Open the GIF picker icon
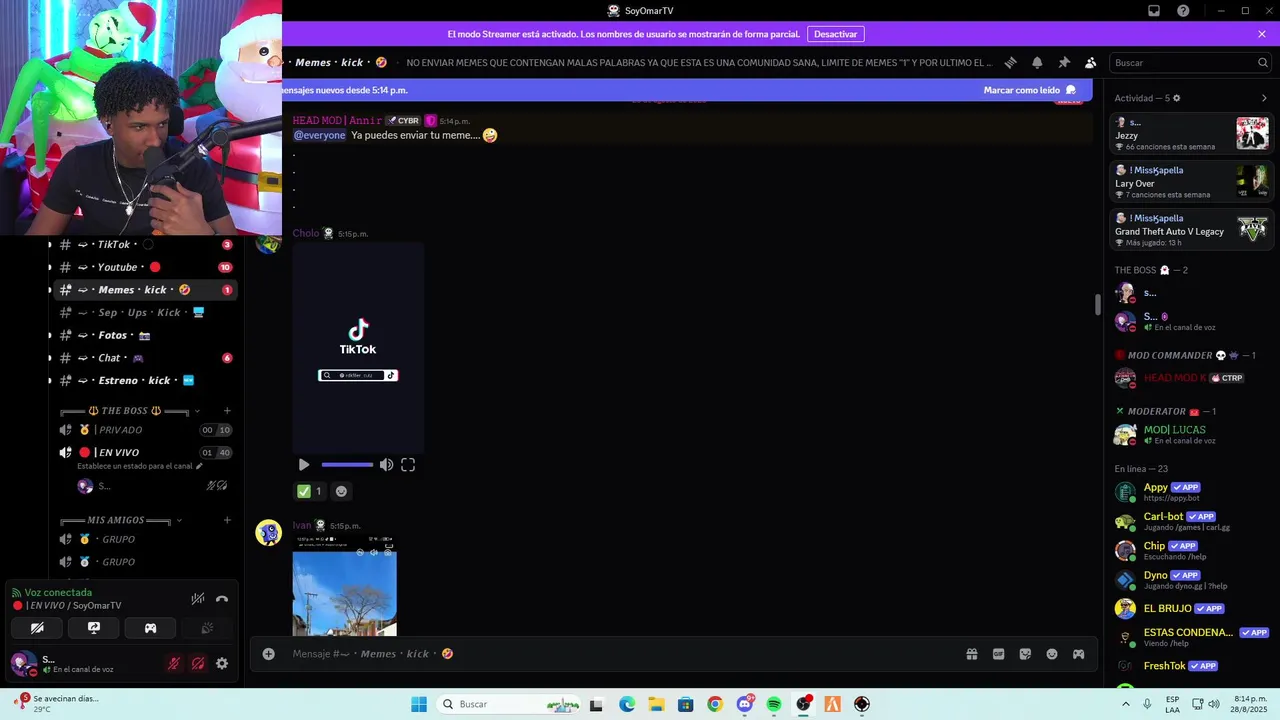The width and height of the screenshot is (1280, 720). pyautogui.click(x=998, y=654)
